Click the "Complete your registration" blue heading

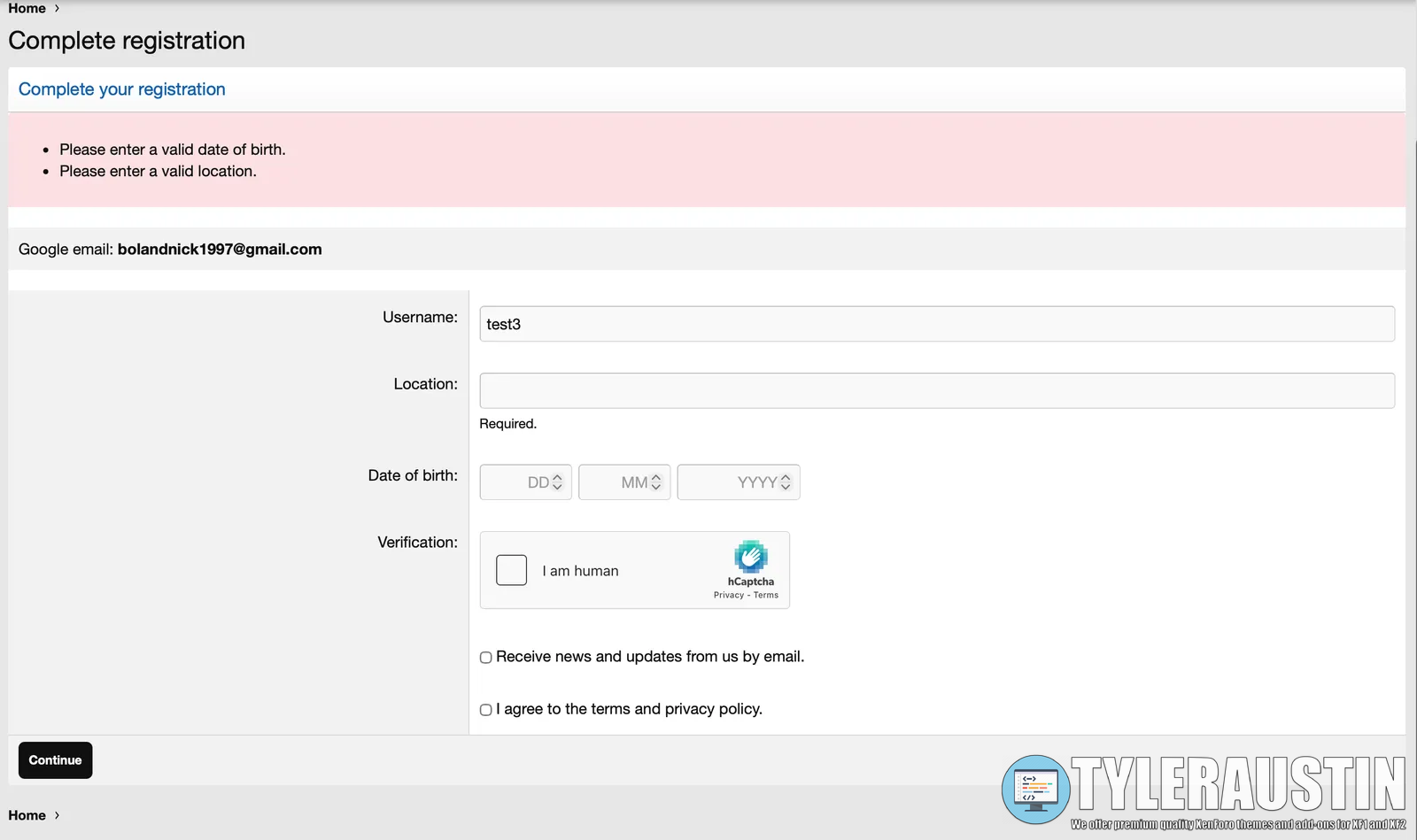coord(122,89)
